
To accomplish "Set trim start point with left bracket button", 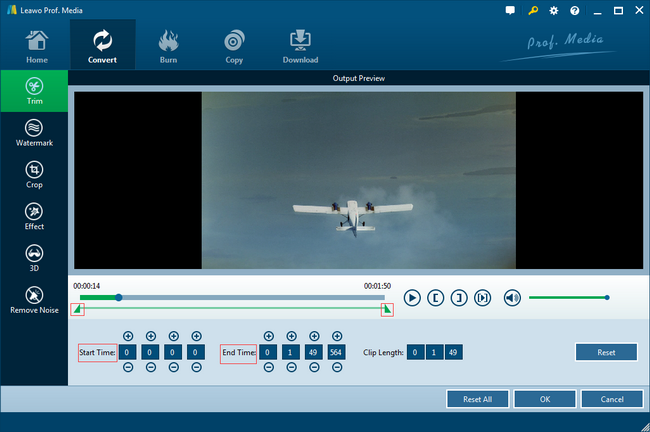I will click(436, 297).
